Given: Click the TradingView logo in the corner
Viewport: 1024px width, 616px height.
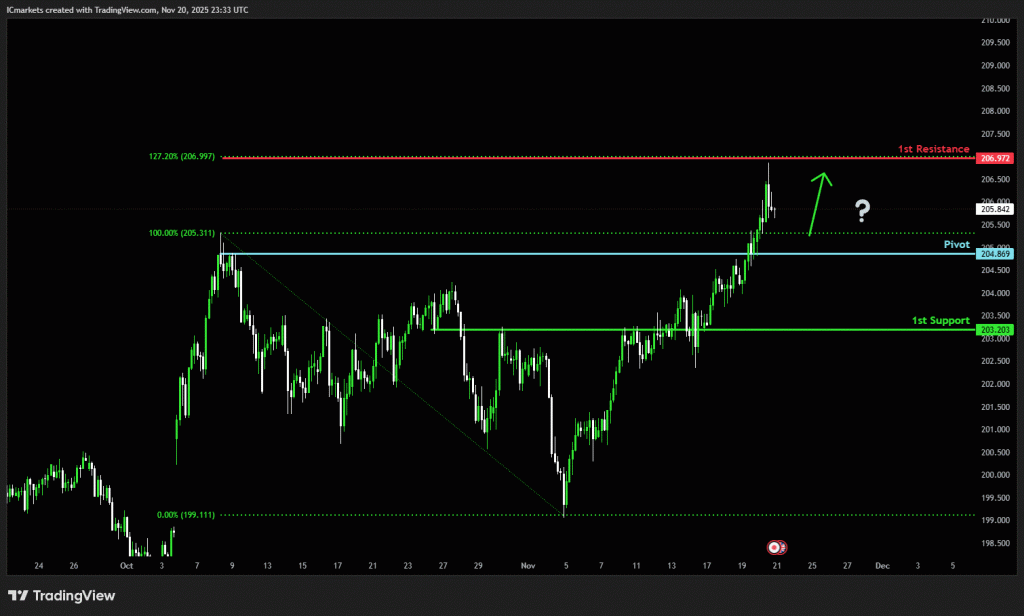Looking at the screenshot, I should (62, 596).
